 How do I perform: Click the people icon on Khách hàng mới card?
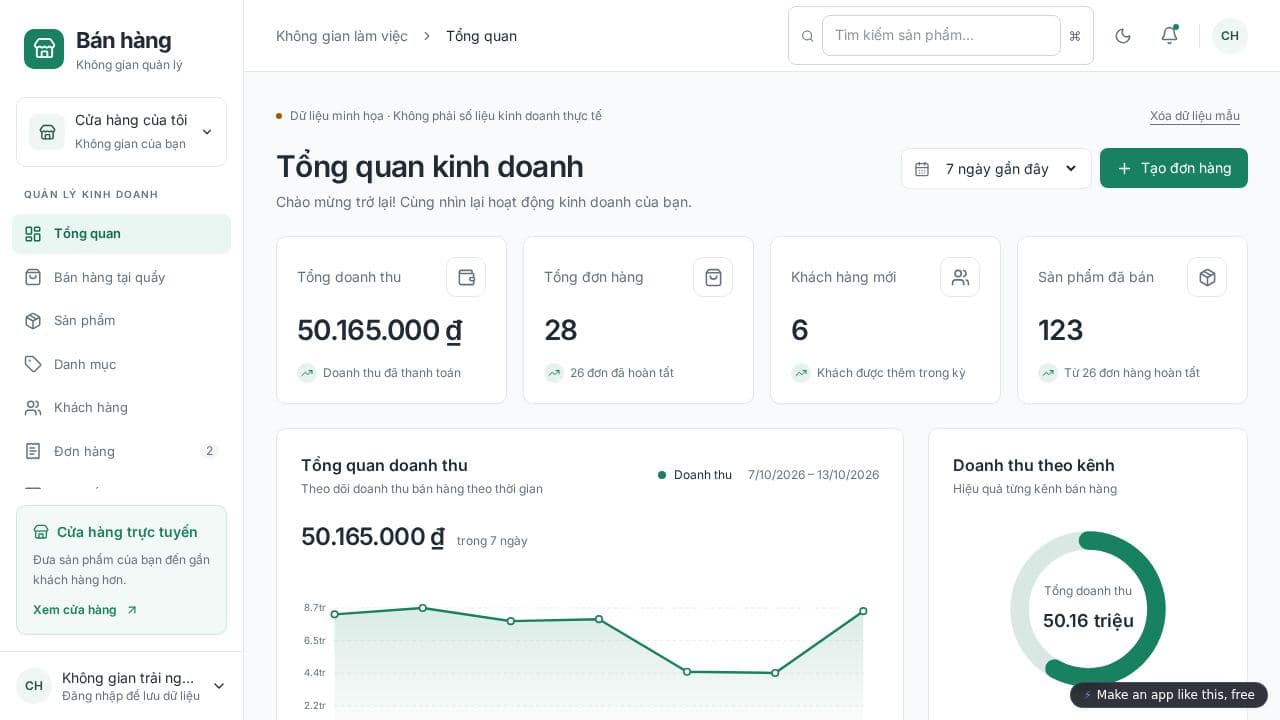(x=960, y=277)
